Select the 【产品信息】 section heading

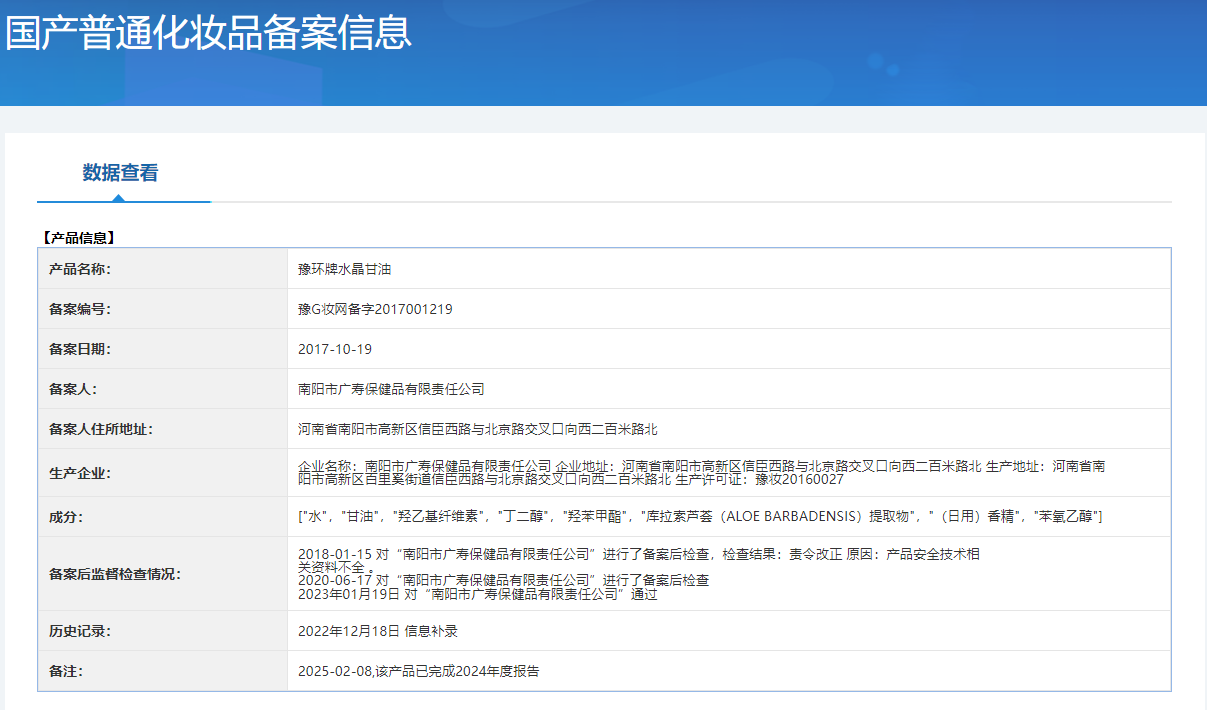[x=80, y=238]
